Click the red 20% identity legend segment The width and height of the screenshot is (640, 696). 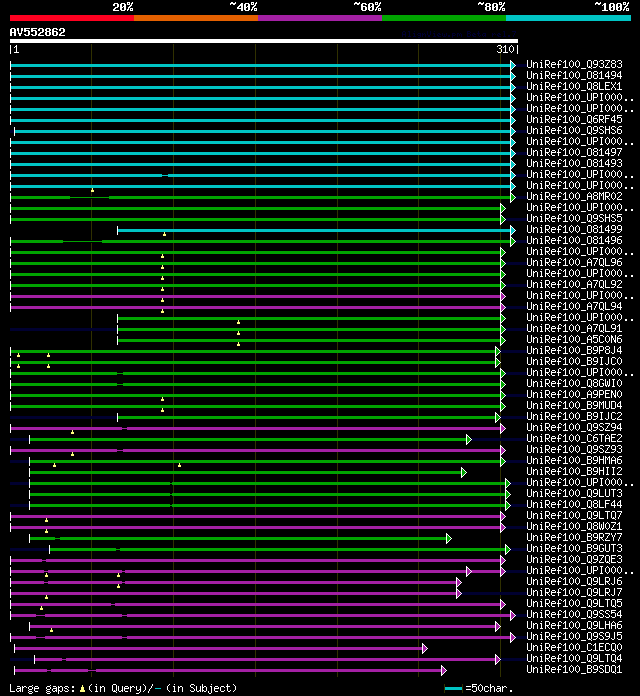pos(72,18)
